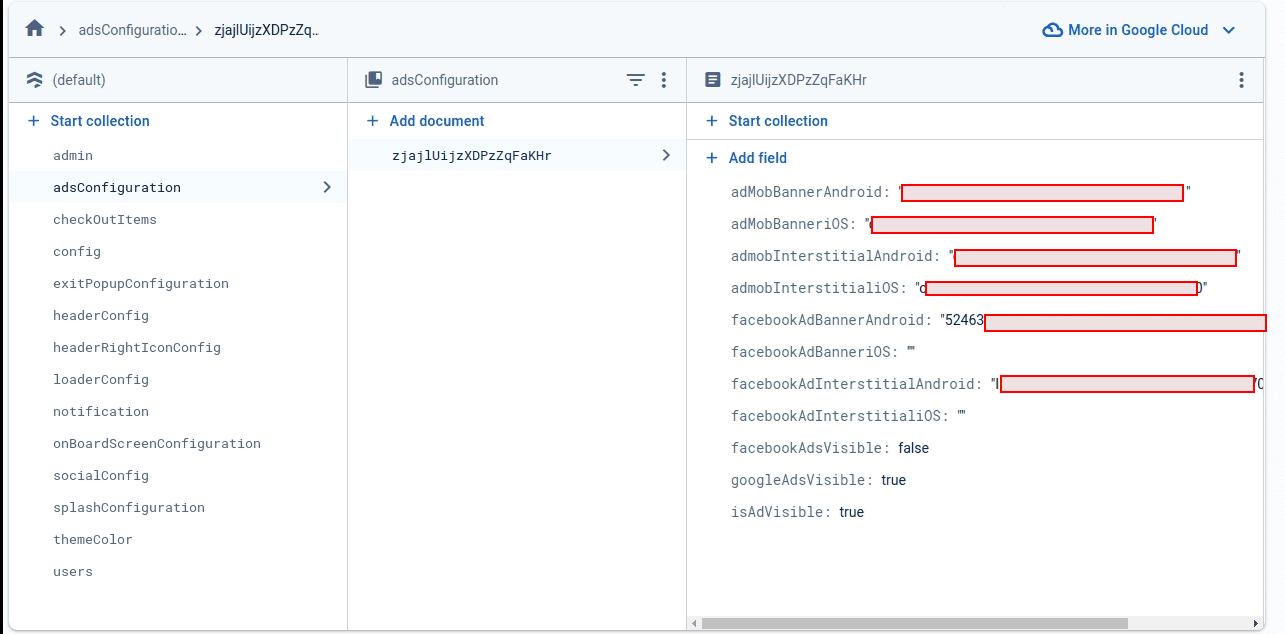Click the cloud icon near More in Google Cloud
This screenshot has height=634, width=1285.
(1052, 30)
